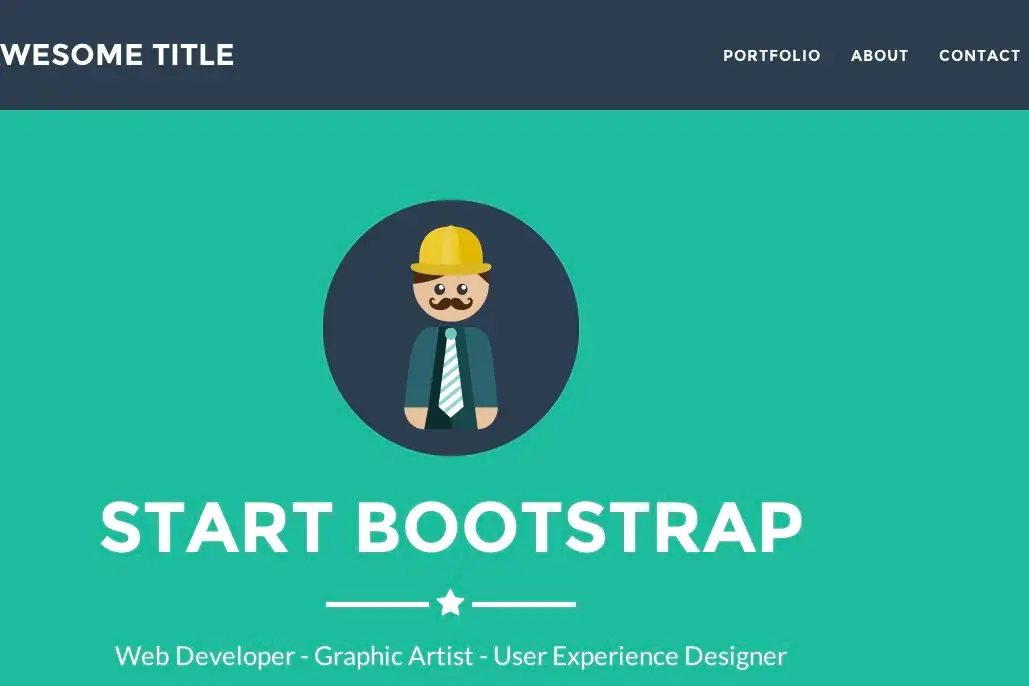Click the Web Developer subtitle text

[451, 656]
